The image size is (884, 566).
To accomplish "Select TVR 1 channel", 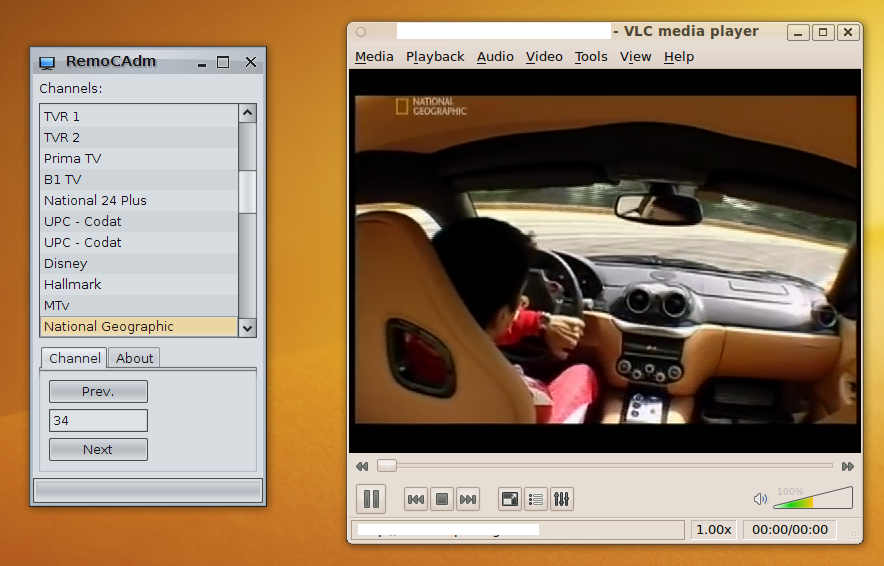I will 139,117.
